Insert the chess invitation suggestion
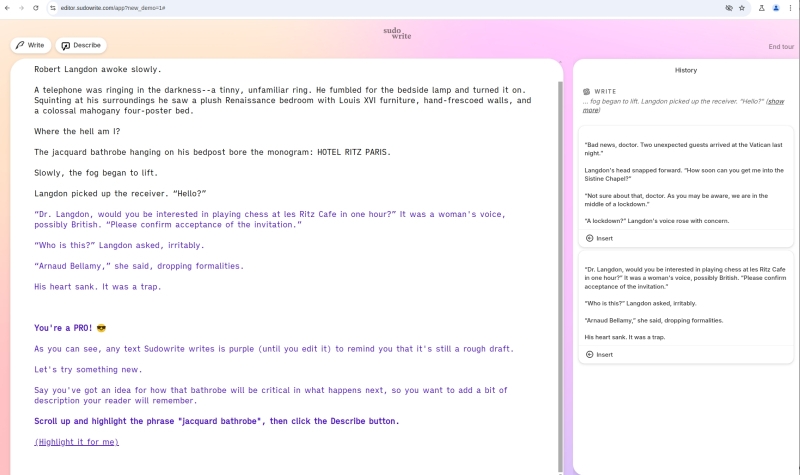 coord(599,354)
